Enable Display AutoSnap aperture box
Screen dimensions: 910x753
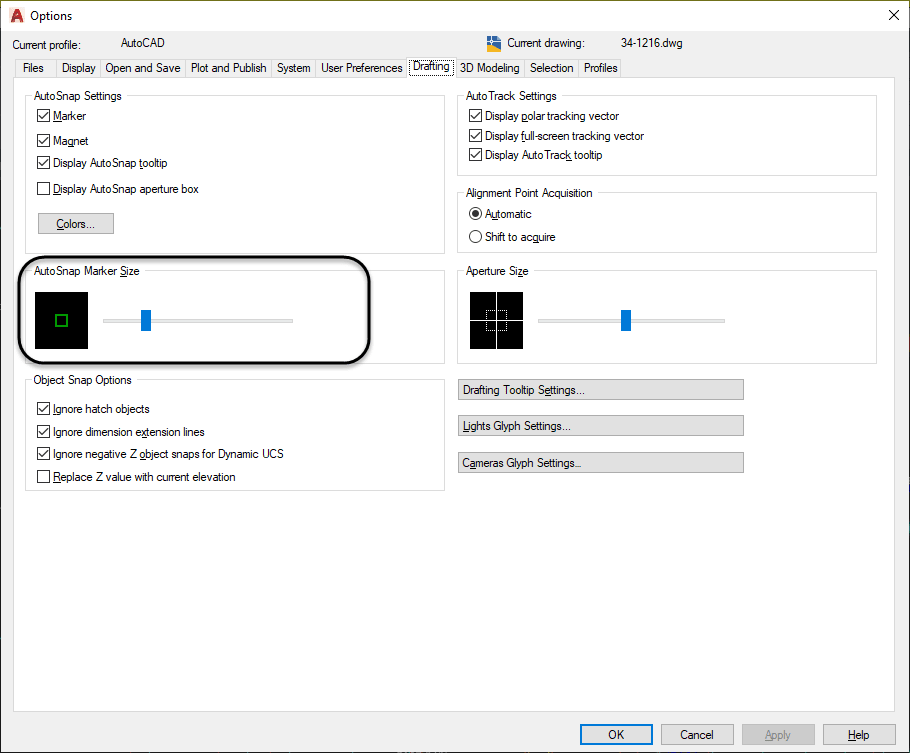coord(44,189)
